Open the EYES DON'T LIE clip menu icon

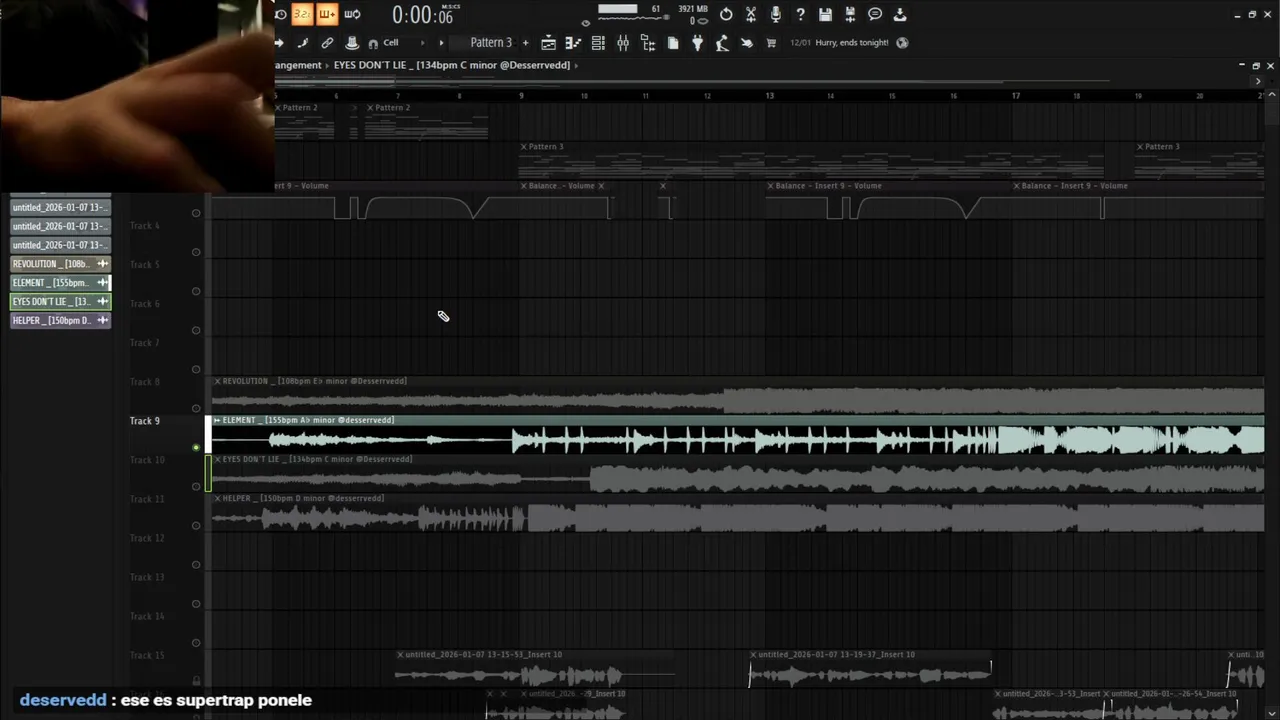pyautogui.click(x=217, y=459)
